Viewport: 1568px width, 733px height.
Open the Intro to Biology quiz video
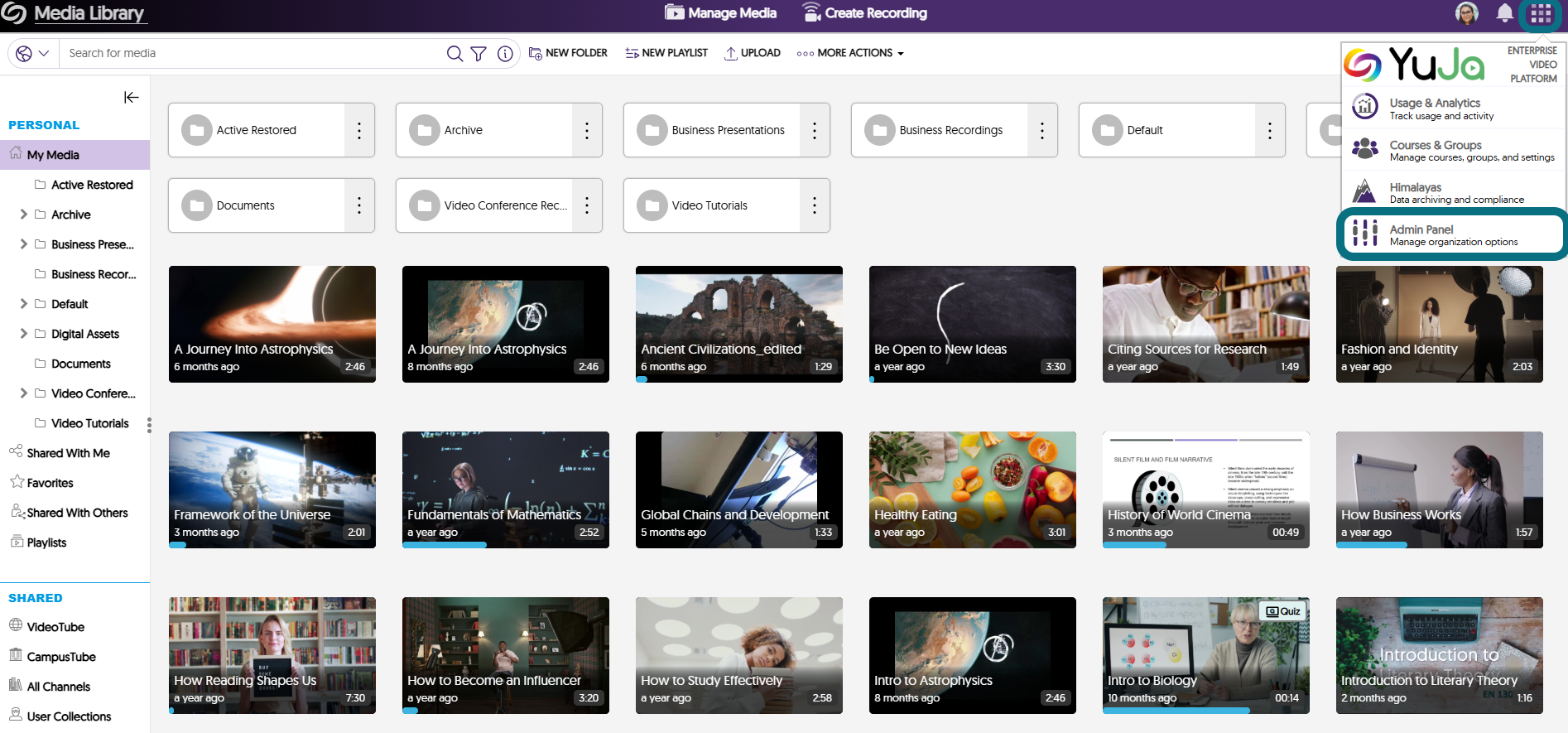pyautogui.click(x=1206, y=655)
